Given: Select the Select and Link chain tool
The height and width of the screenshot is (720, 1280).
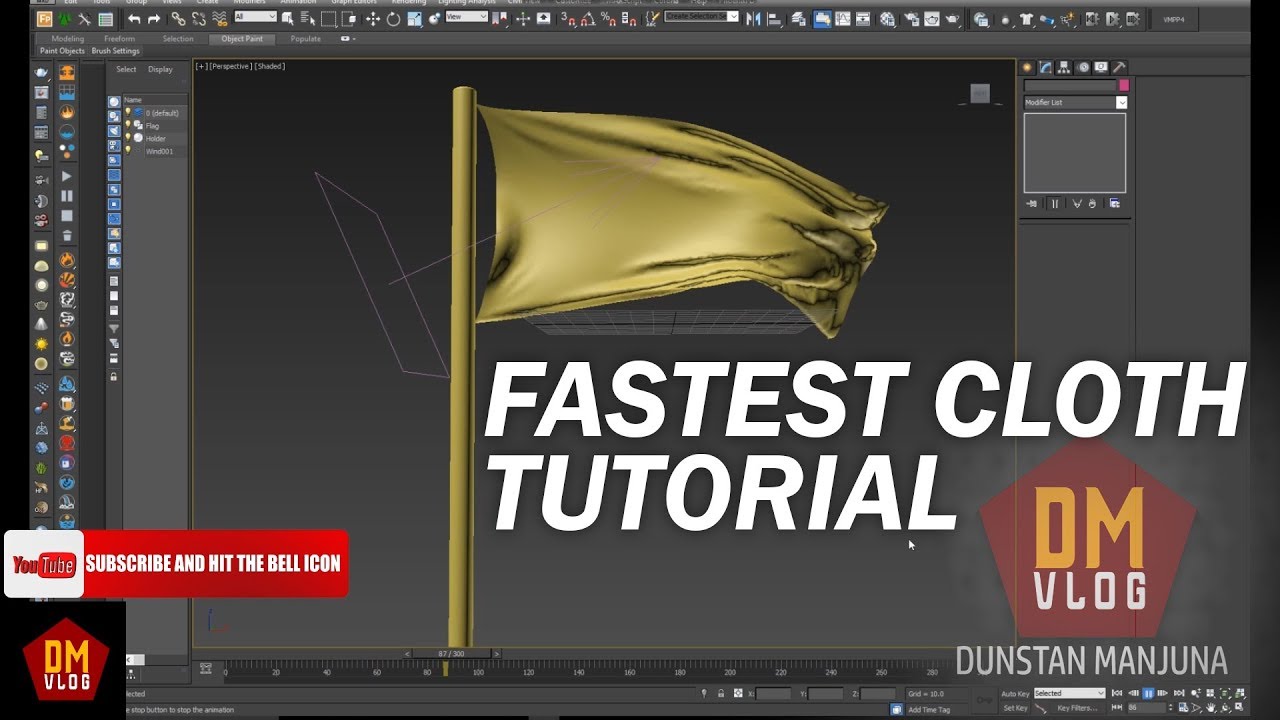Looking at the screenshot, I should click(178, 19).
